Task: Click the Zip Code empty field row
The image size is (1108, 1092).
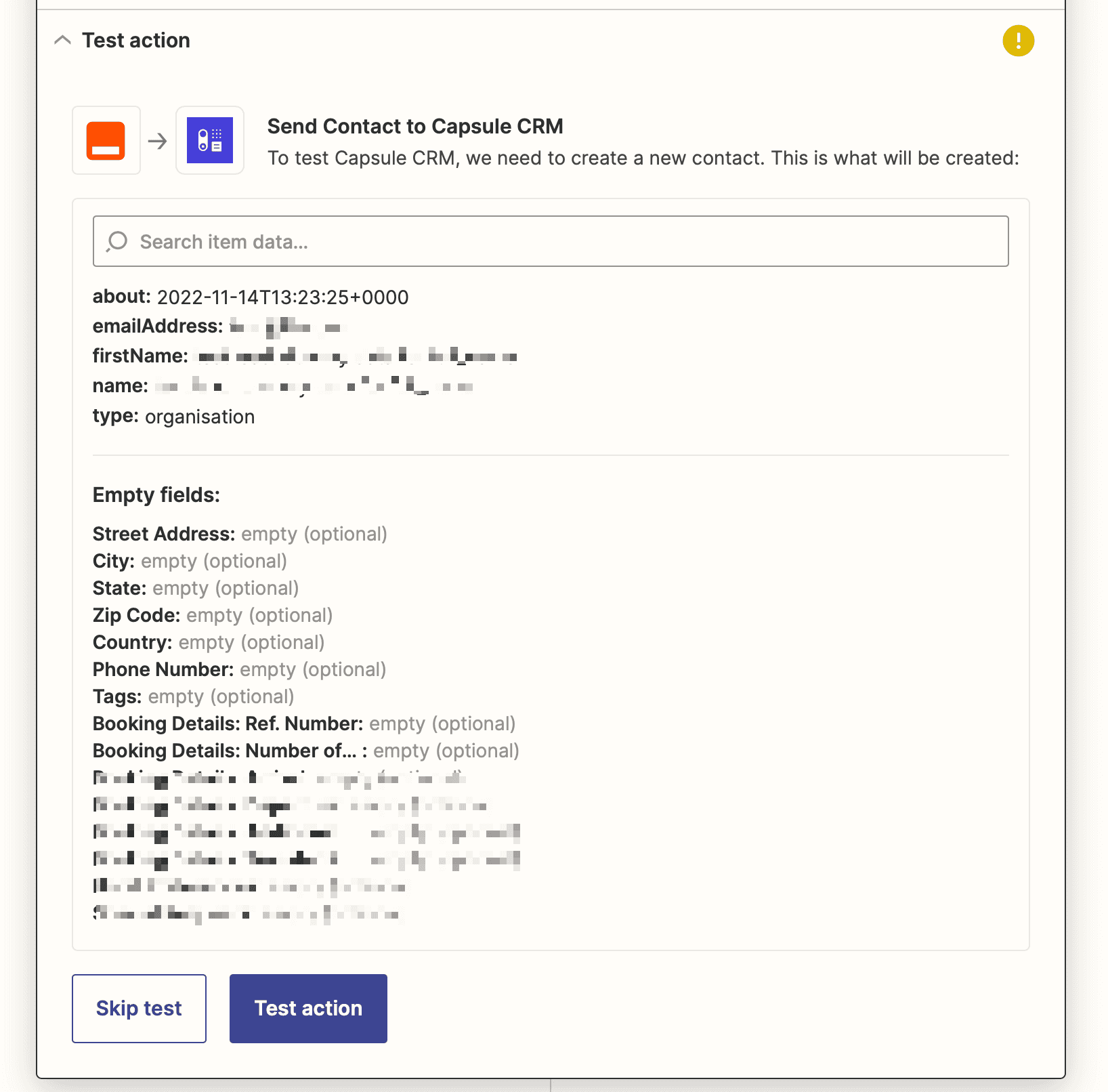Action: coord(213,615)
